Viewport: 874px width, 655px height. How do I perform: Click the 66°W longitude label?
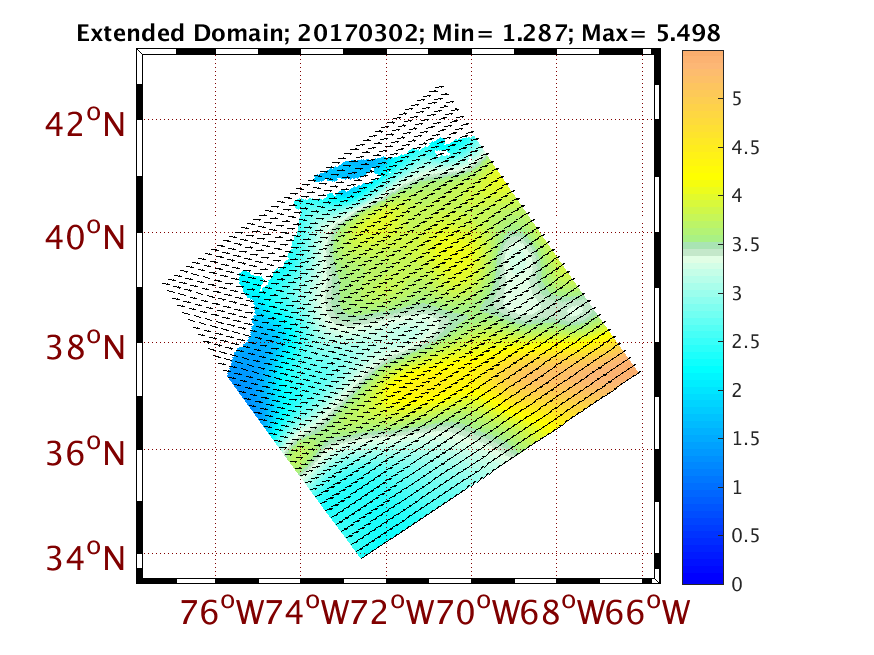[648, 611]
